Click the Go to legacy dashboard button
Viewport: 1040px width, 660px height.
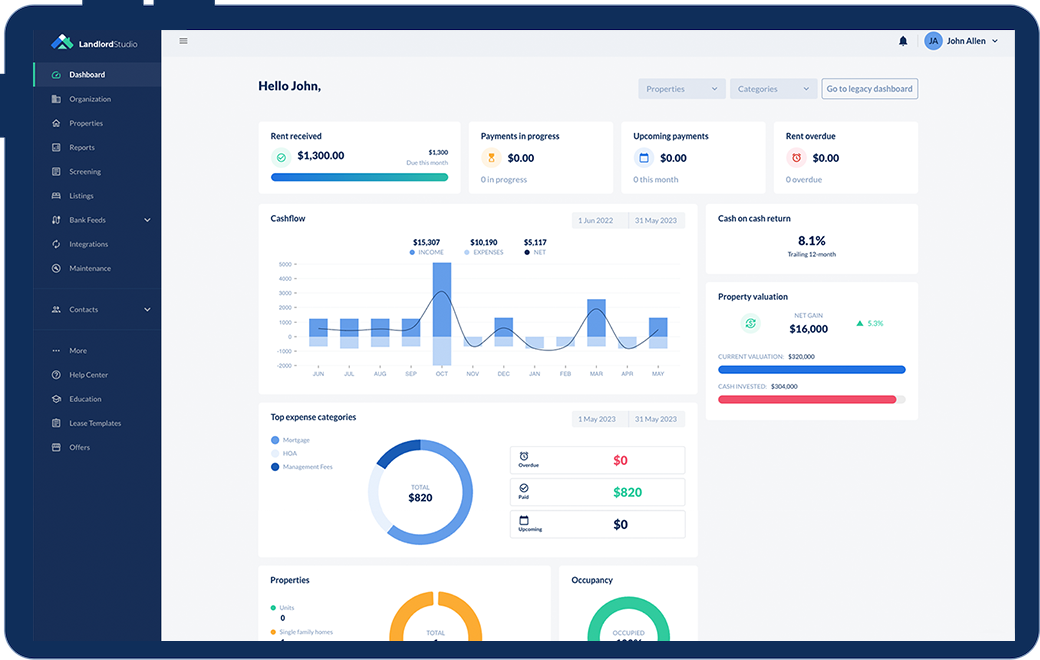pos(869,88)
